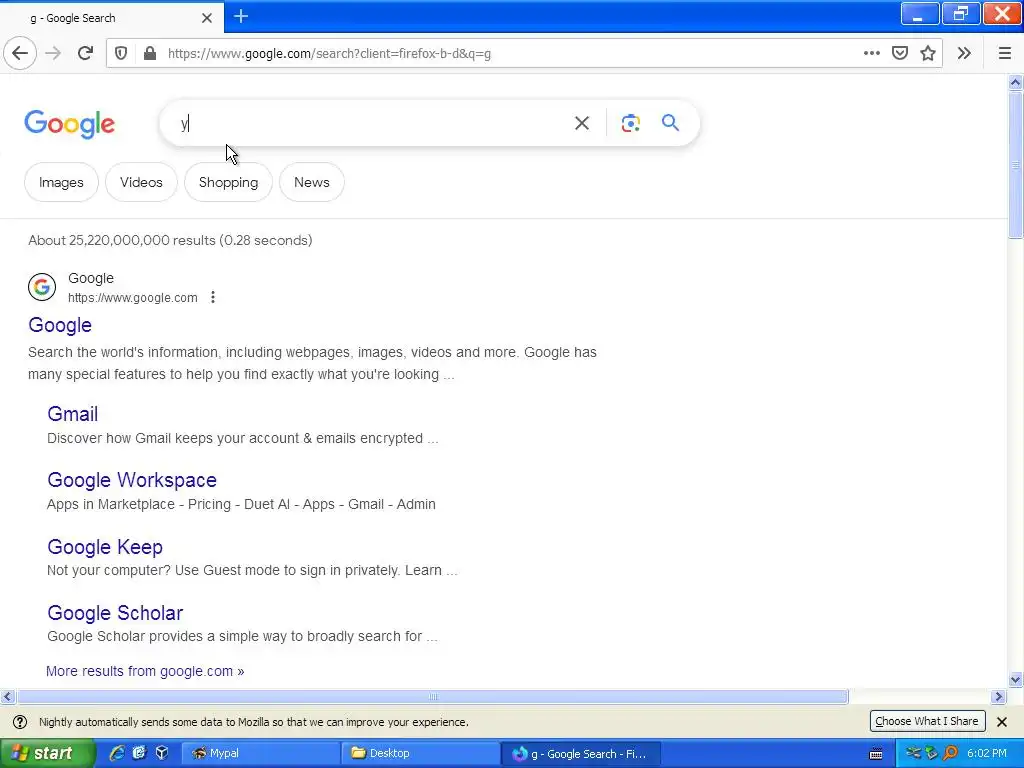Open the page actions three-dot menu

click(x=871, y=53)
